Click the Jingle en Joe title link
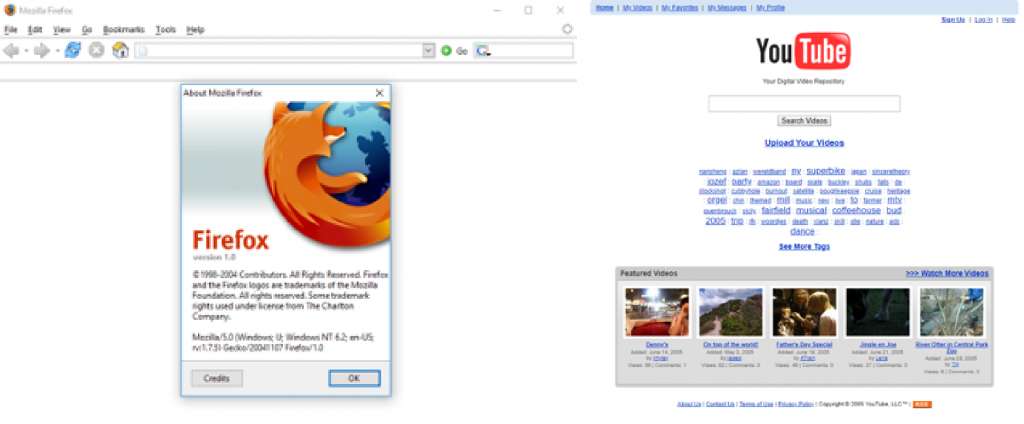The image size is (1024, 424). [x=878, y=344]
